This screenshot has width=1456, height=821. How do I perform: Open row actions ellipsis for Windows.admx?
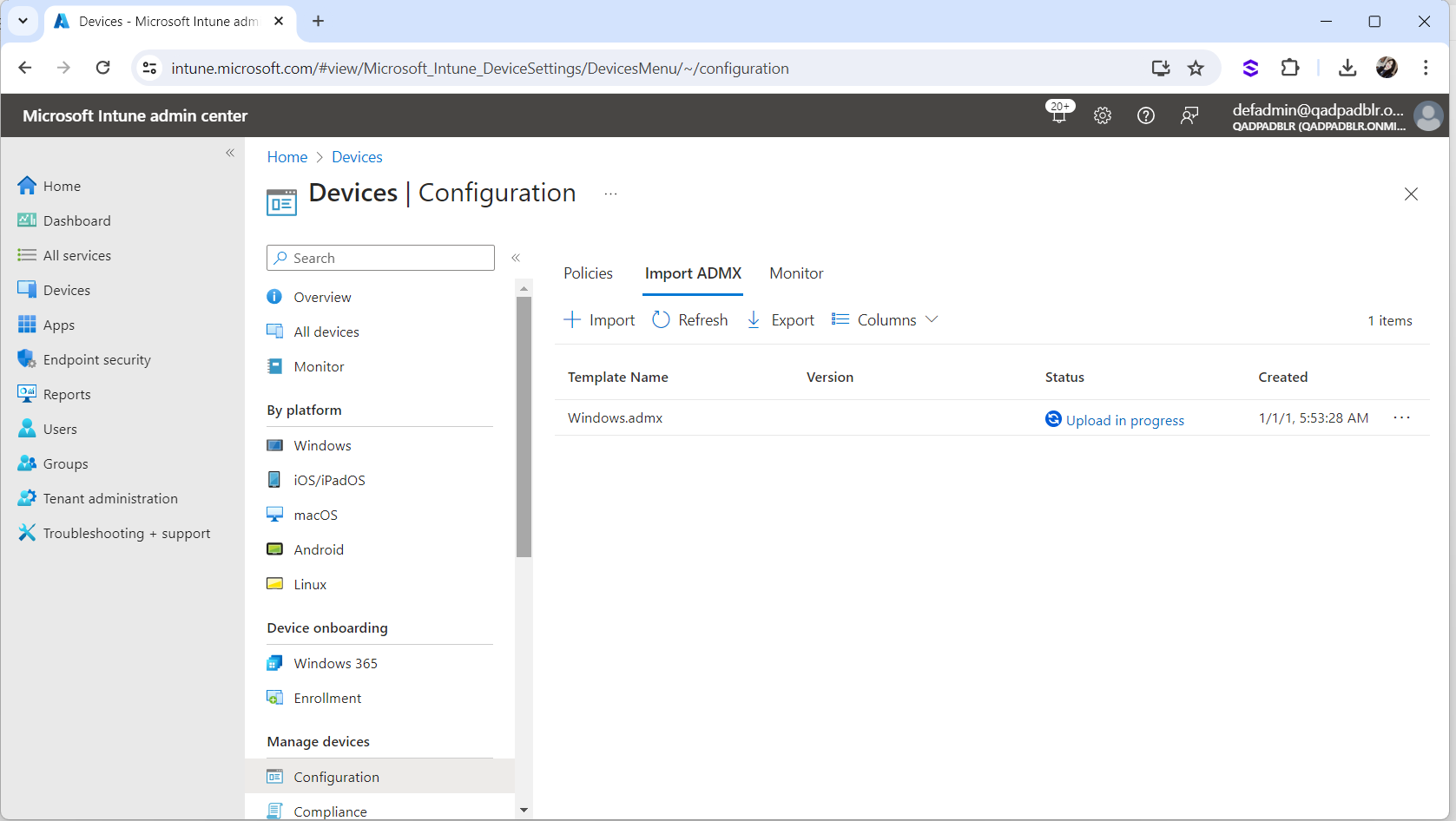click(1402, 417)
